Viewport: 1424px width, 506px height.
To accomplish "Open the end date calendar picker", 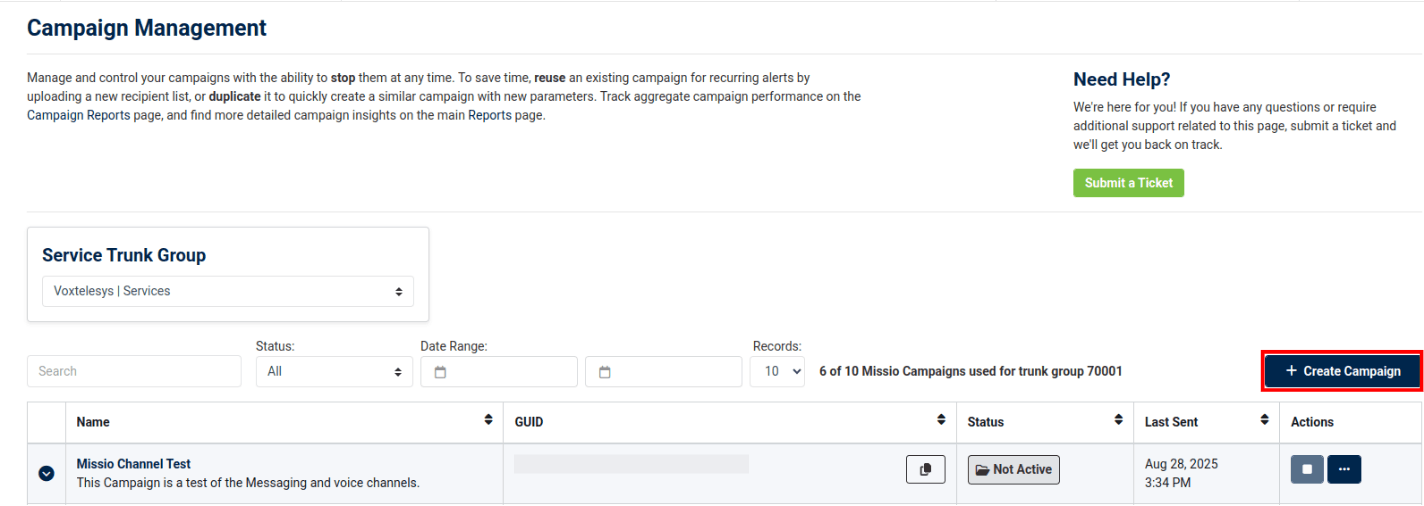I will [664, 372].
